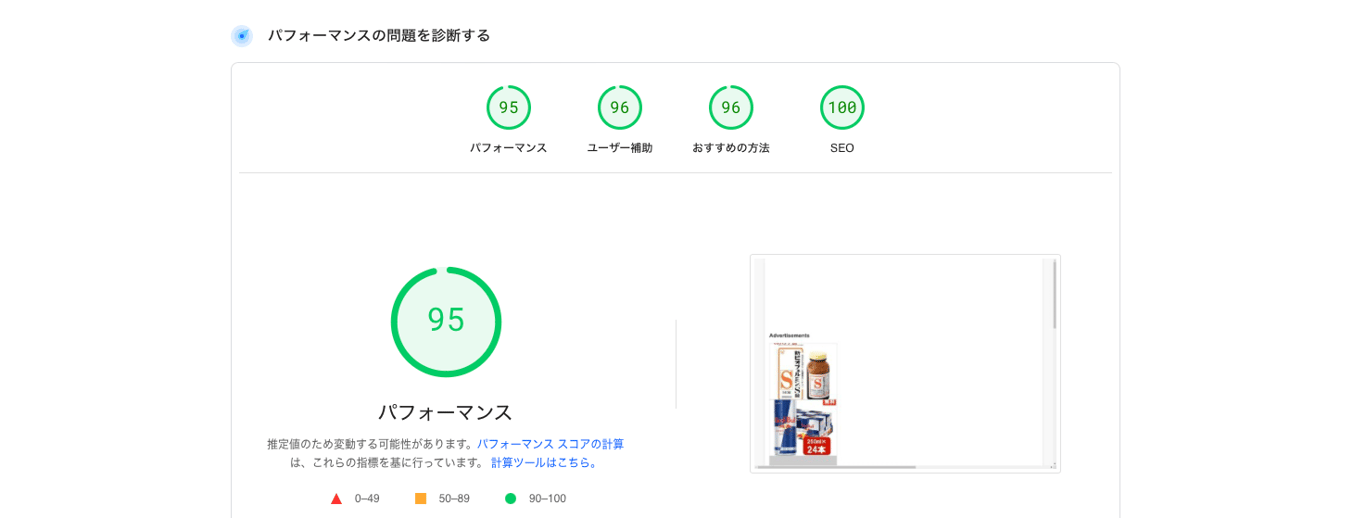Select the ユーザー補助 score gauge 96
Viewport: 1366px width, 518px height.
[x=620, y=108]
